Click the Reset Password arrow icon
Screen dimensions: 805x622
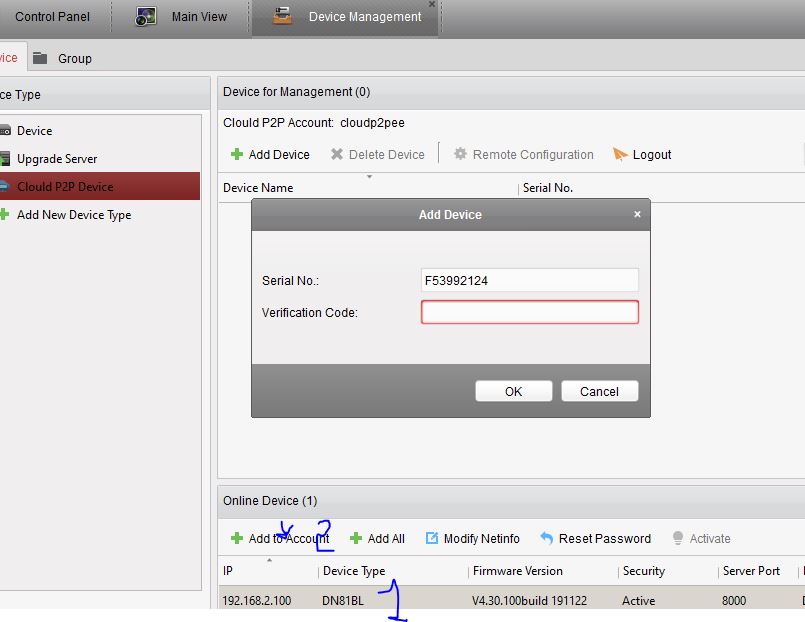click(547, 538)
